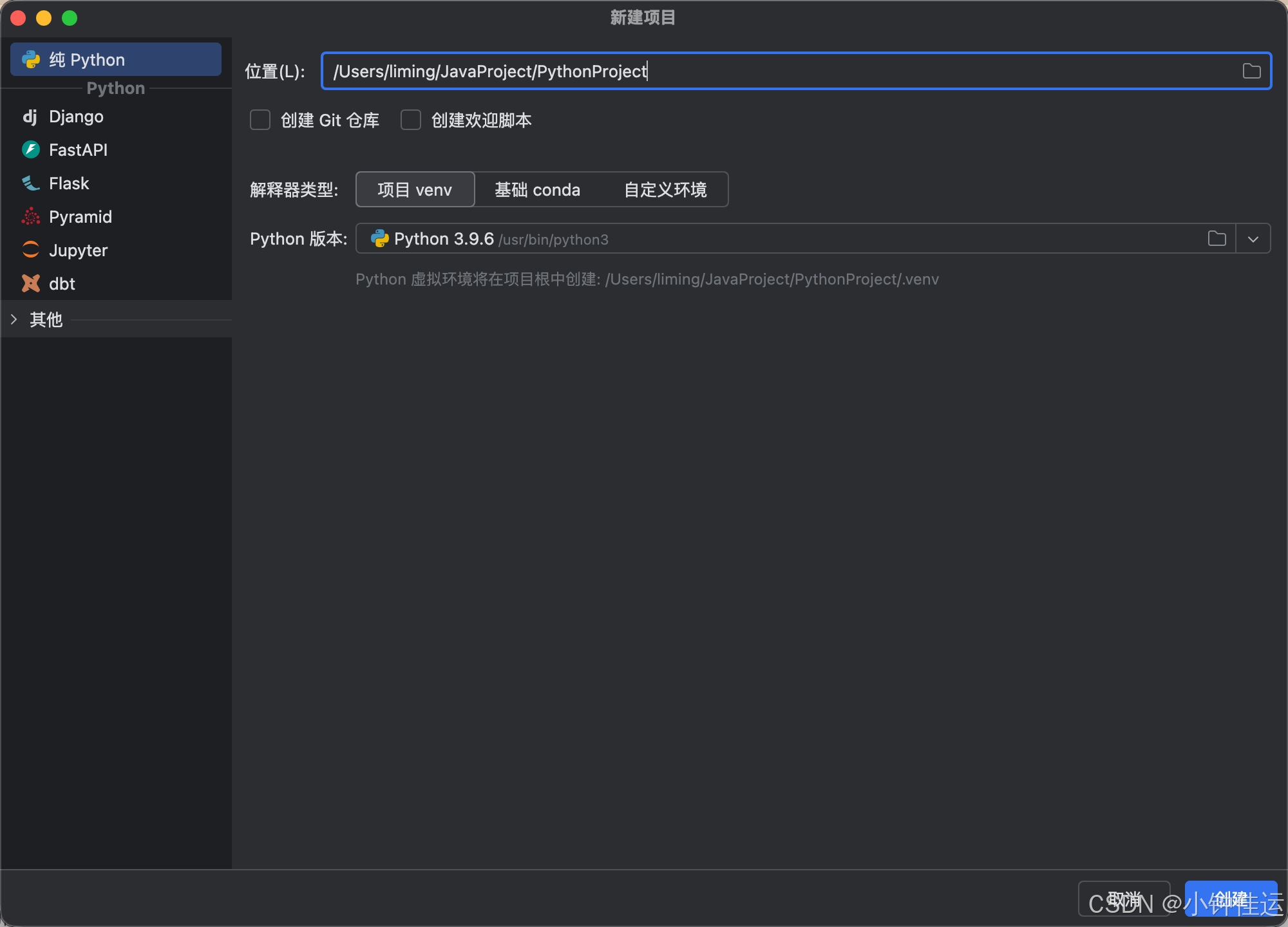Open Python version dropdown arrow

click(x=1253, y=239)
